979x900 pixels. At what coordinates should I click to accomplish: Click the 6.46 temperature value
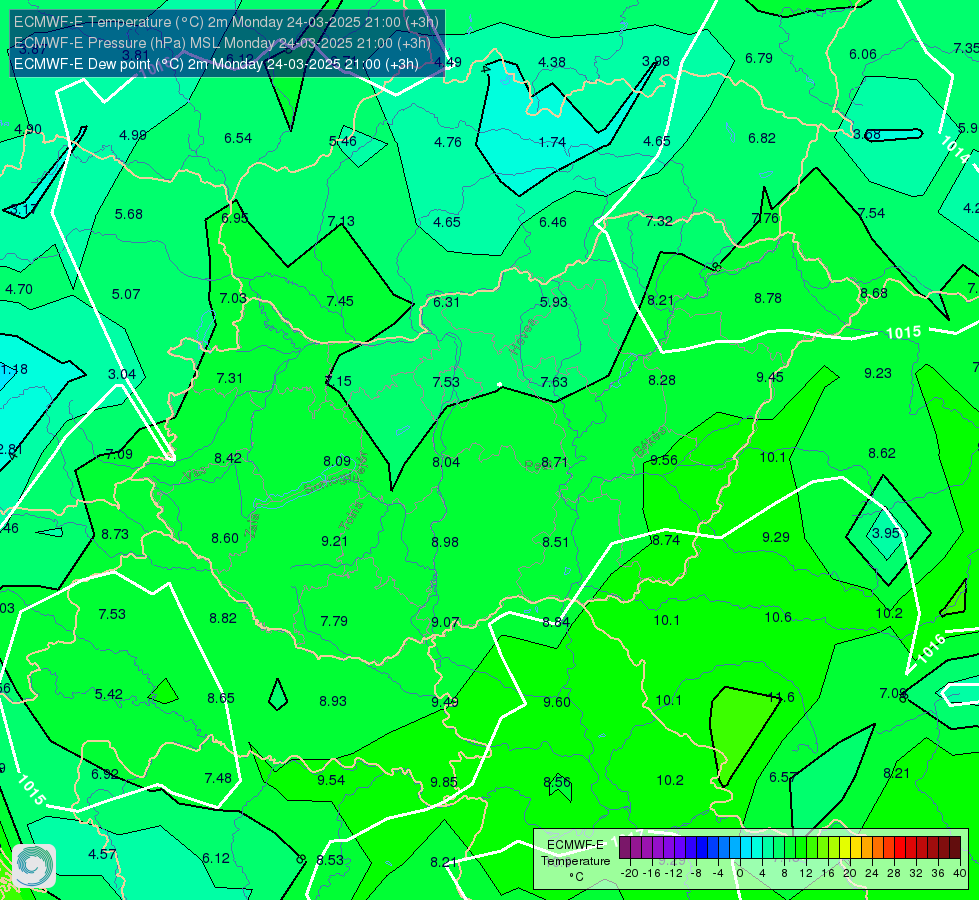(553, 222)
